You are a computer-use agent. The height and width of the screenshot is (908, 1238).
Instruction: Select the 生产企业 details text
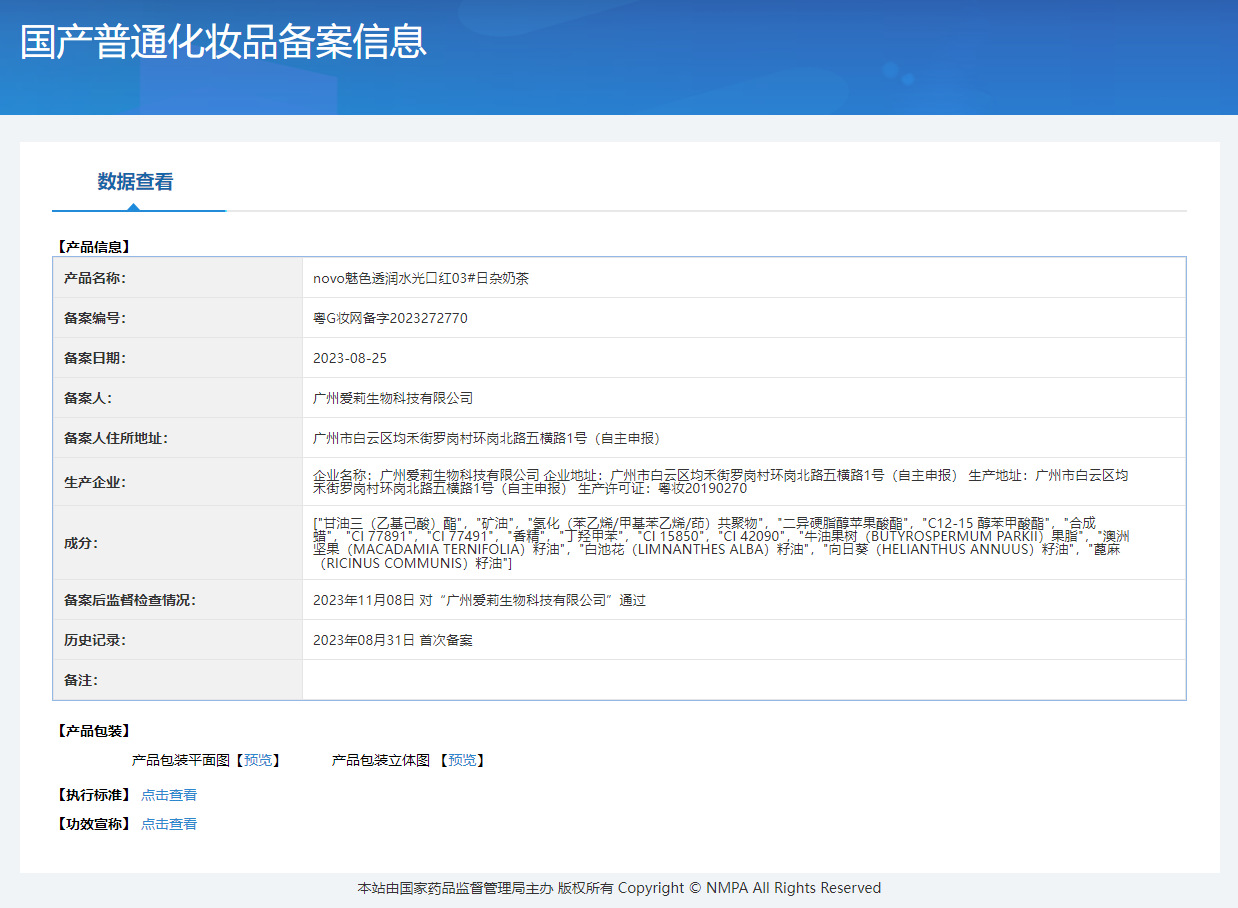click(x=721, y=482)
